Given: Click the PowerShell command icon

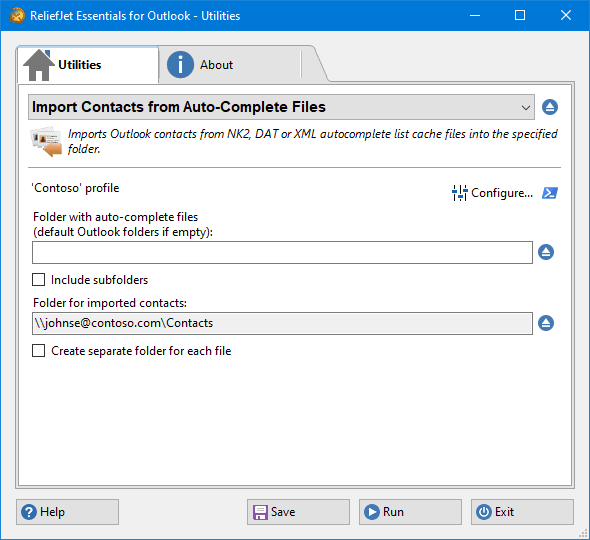Looking at the screenshot, I should coord(550,193).
